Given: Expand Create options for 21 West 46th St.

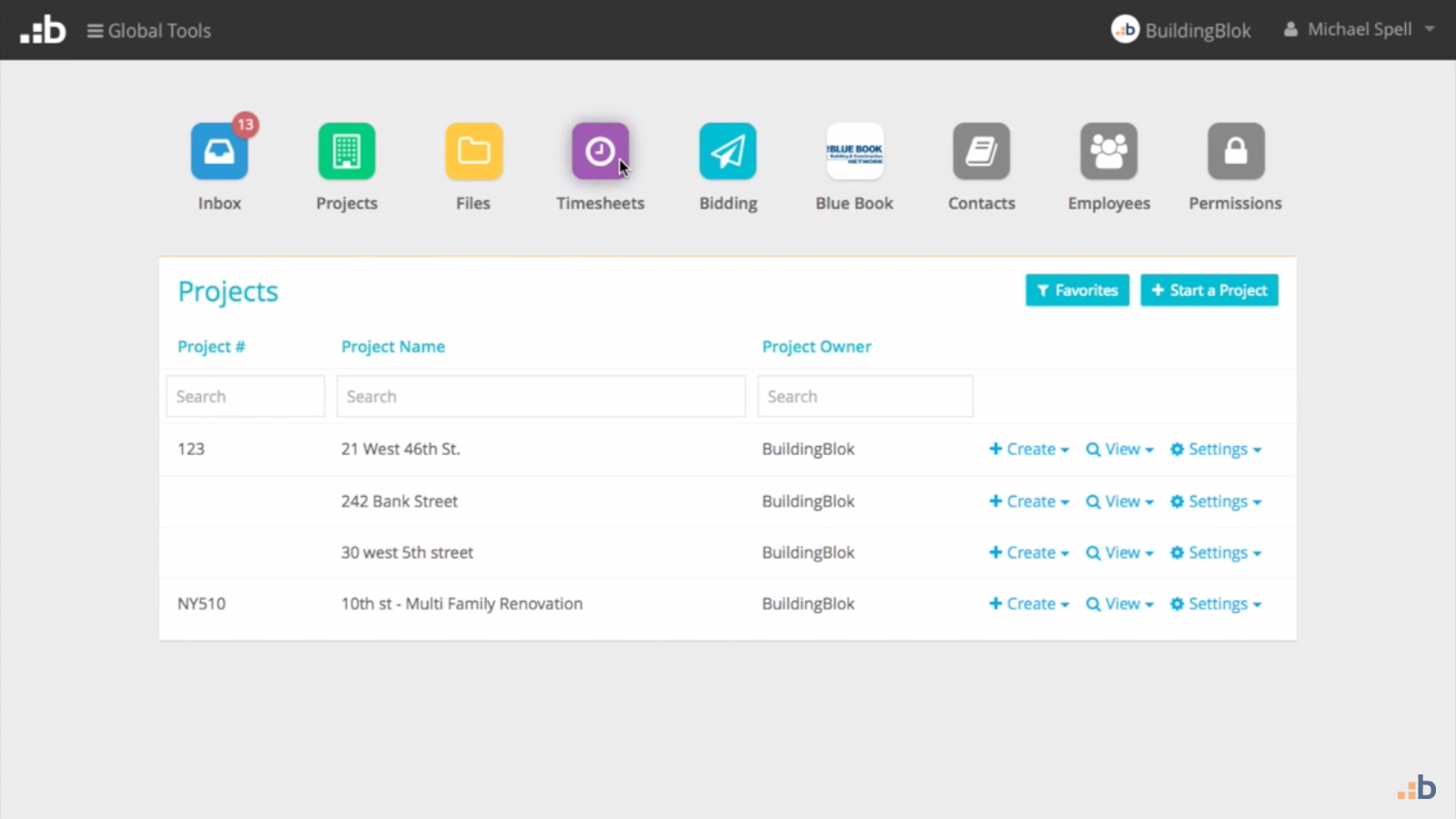Looking at the screenshot, I should point(1028,449).
